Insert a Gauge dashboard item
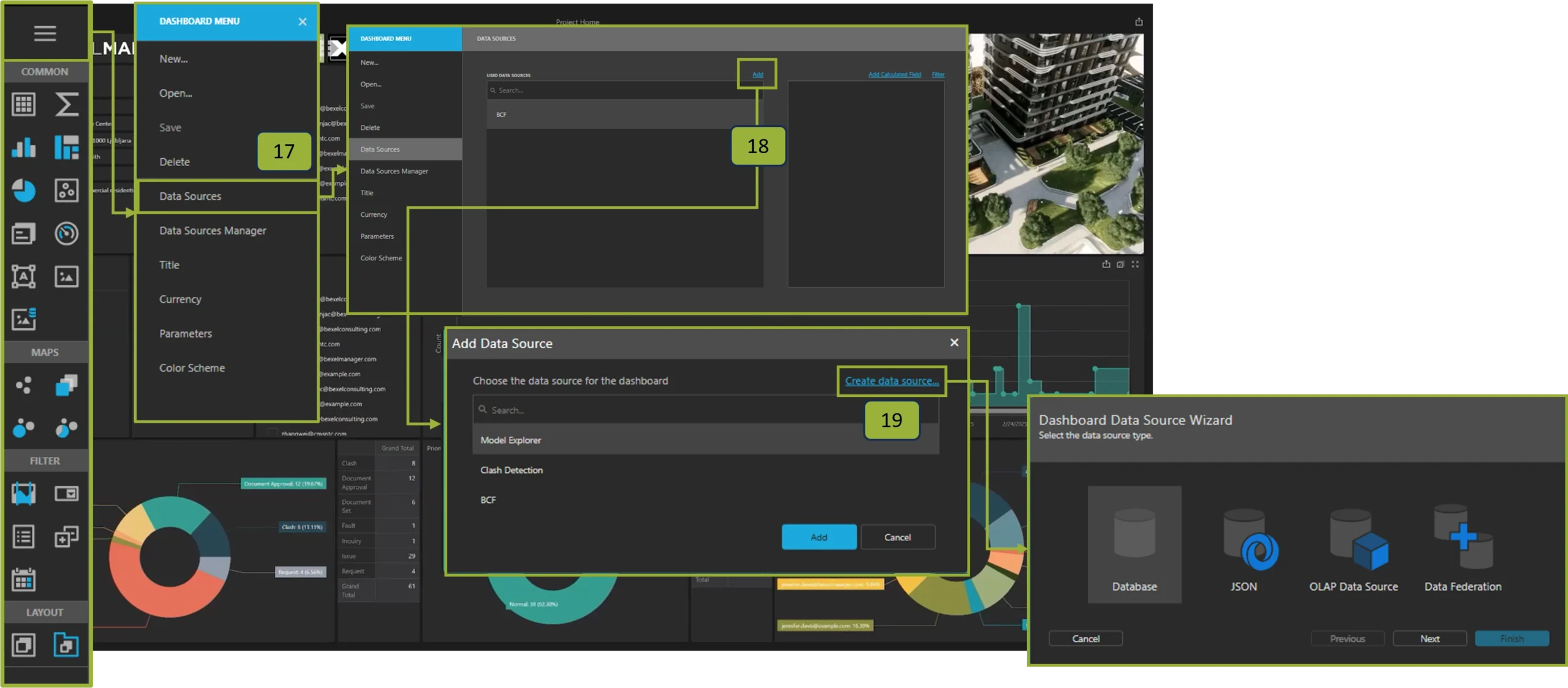 click(66, 233)
